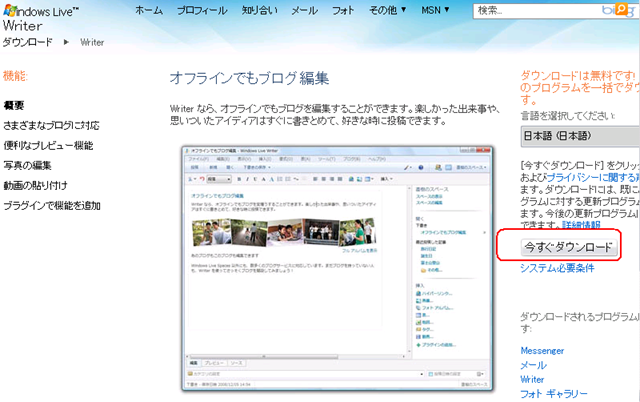The width and height of the screenshot is (640, 402).
Task: Open the ホーム navigation item
Action: 149,10
